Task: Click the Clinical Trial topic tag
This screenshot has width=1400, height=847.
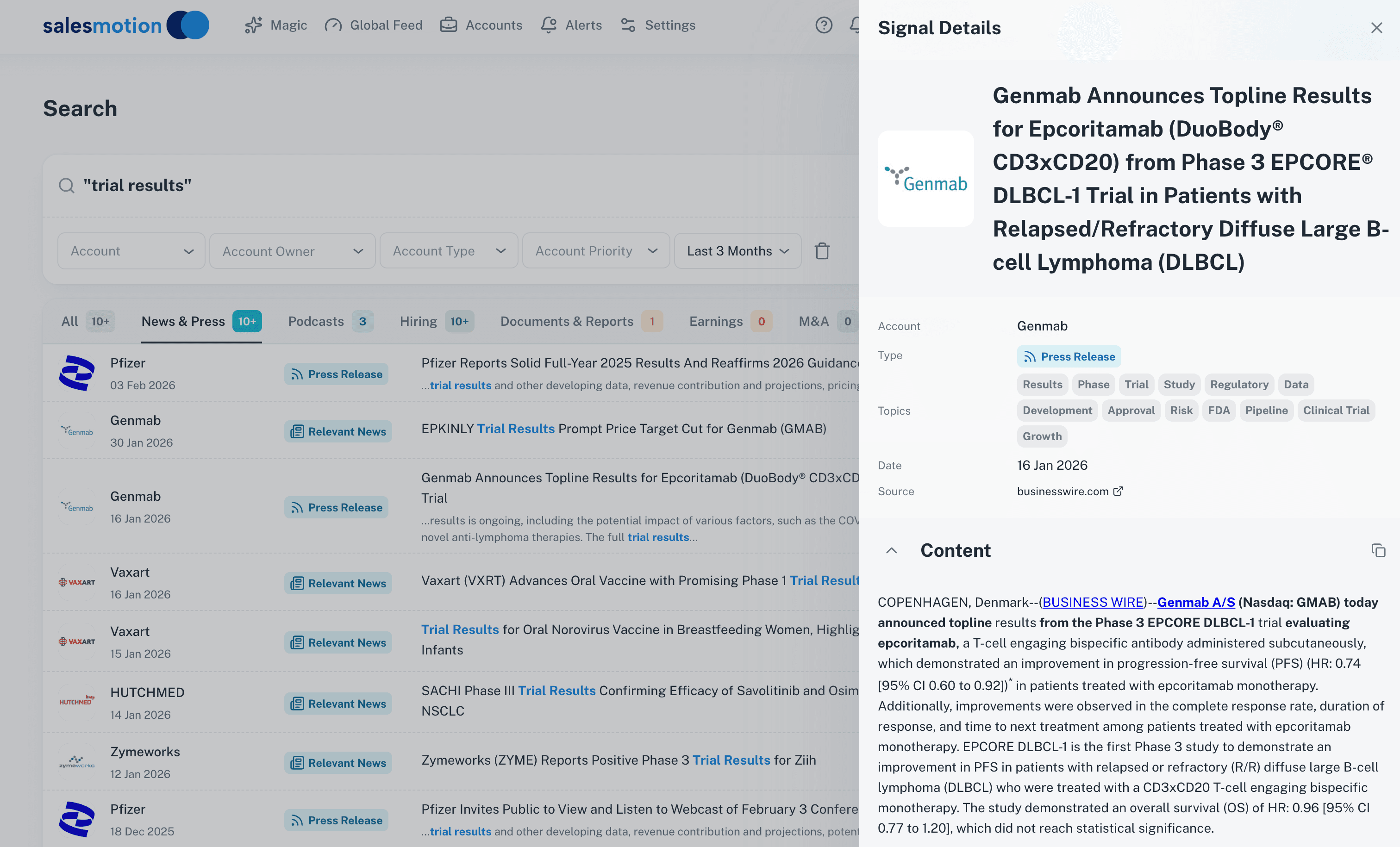Action: point(1336,410)
